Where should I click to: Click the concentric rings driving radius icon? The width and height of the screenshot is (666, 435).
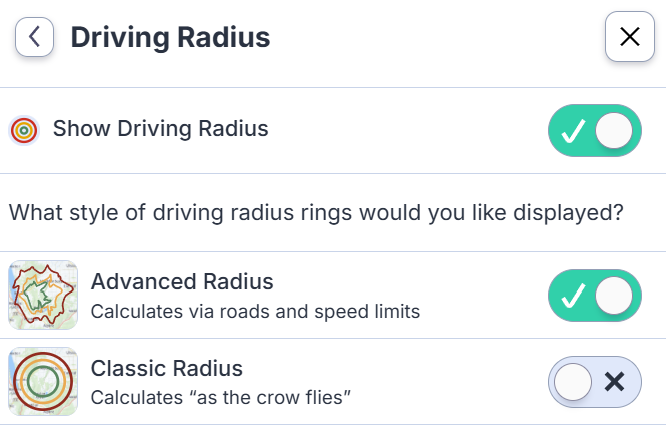[24, 130]
